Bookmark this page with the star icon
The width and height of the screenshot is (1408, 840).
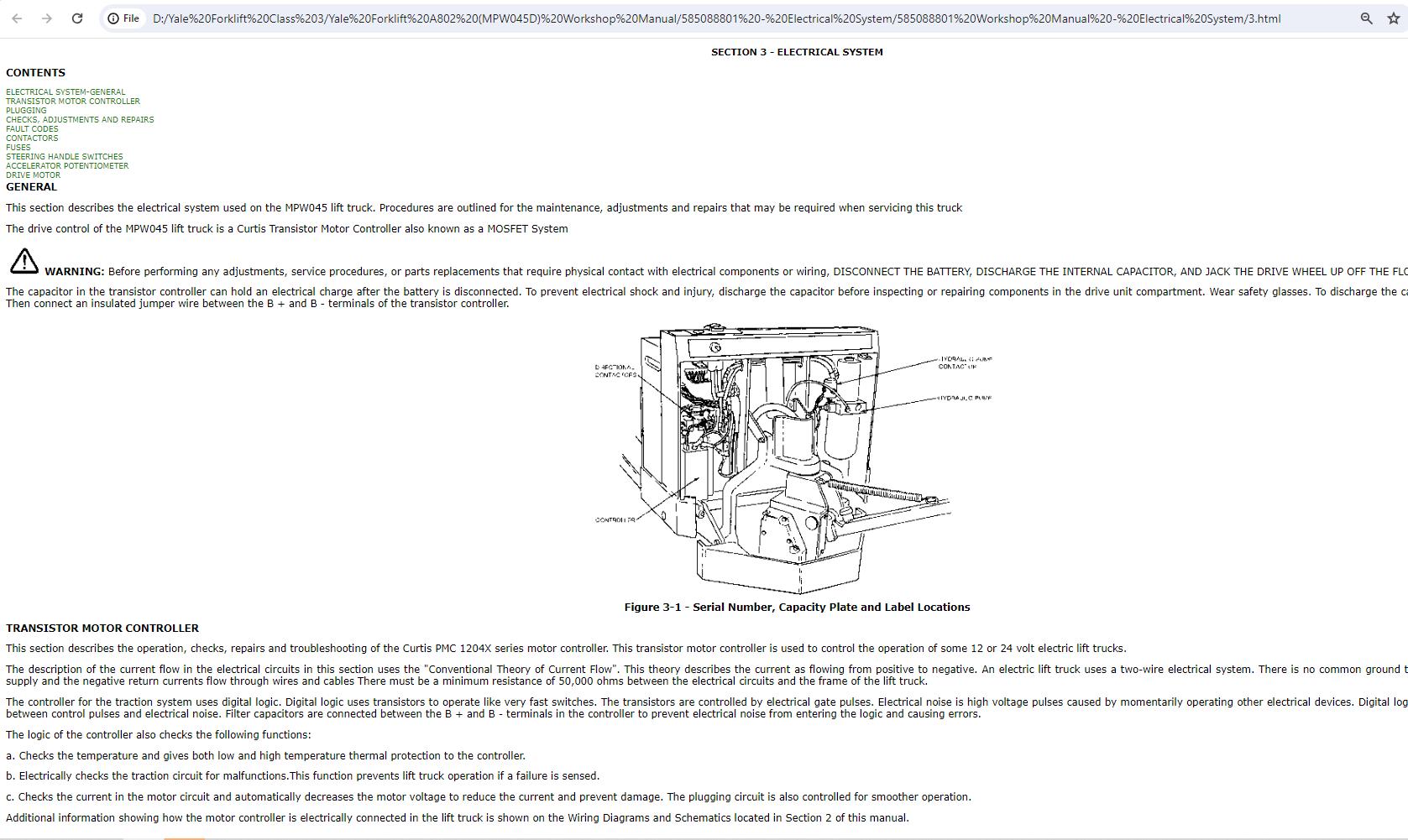(1394, 18)
